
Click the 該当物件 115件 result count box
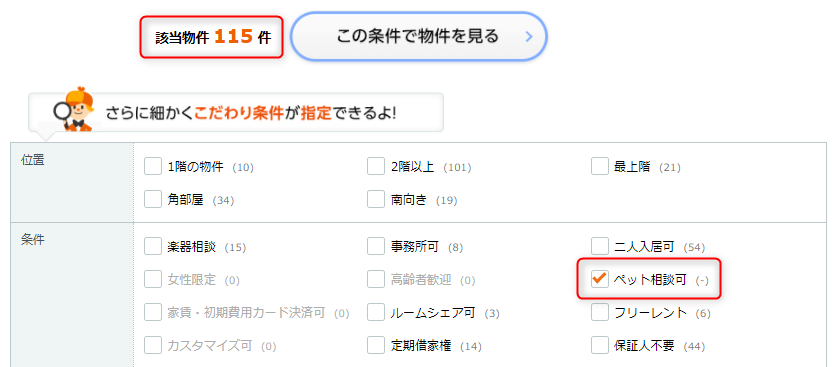click(211, 37)
